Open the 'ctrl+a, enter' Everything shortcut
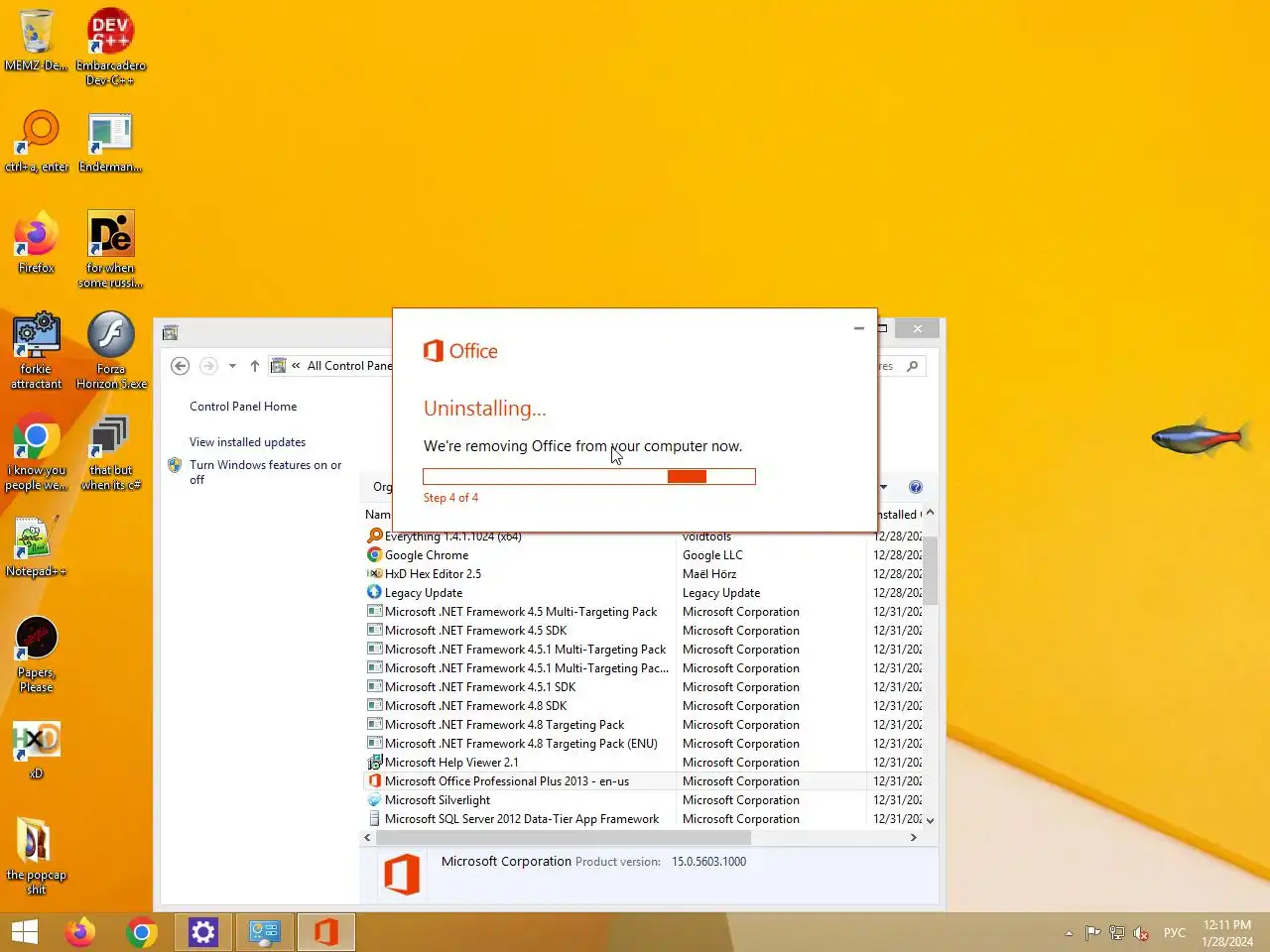 (37, 141)
